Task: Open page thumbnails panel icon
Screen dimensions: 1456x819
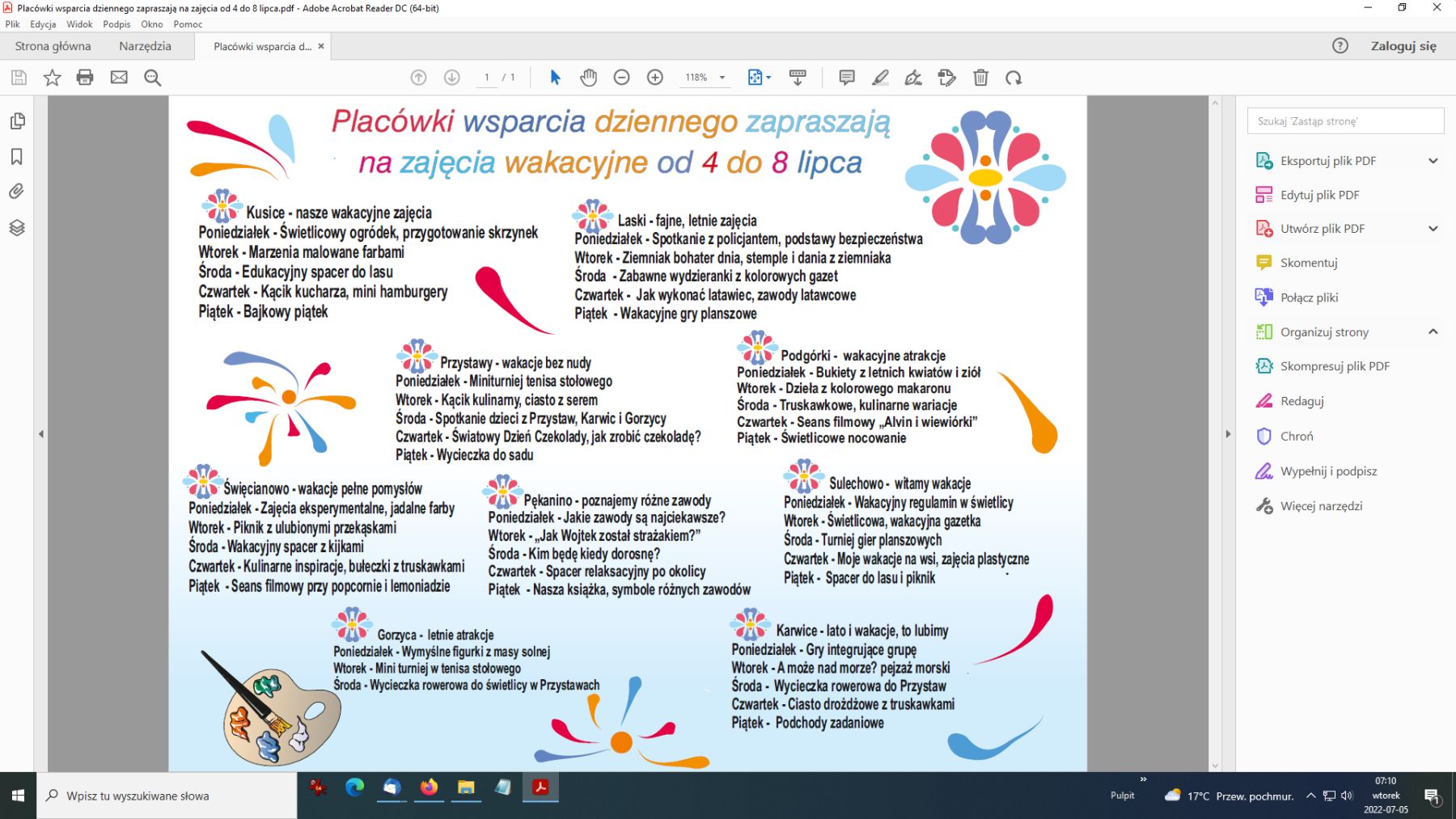Action: pyautogui.click(x=17, y=121)
